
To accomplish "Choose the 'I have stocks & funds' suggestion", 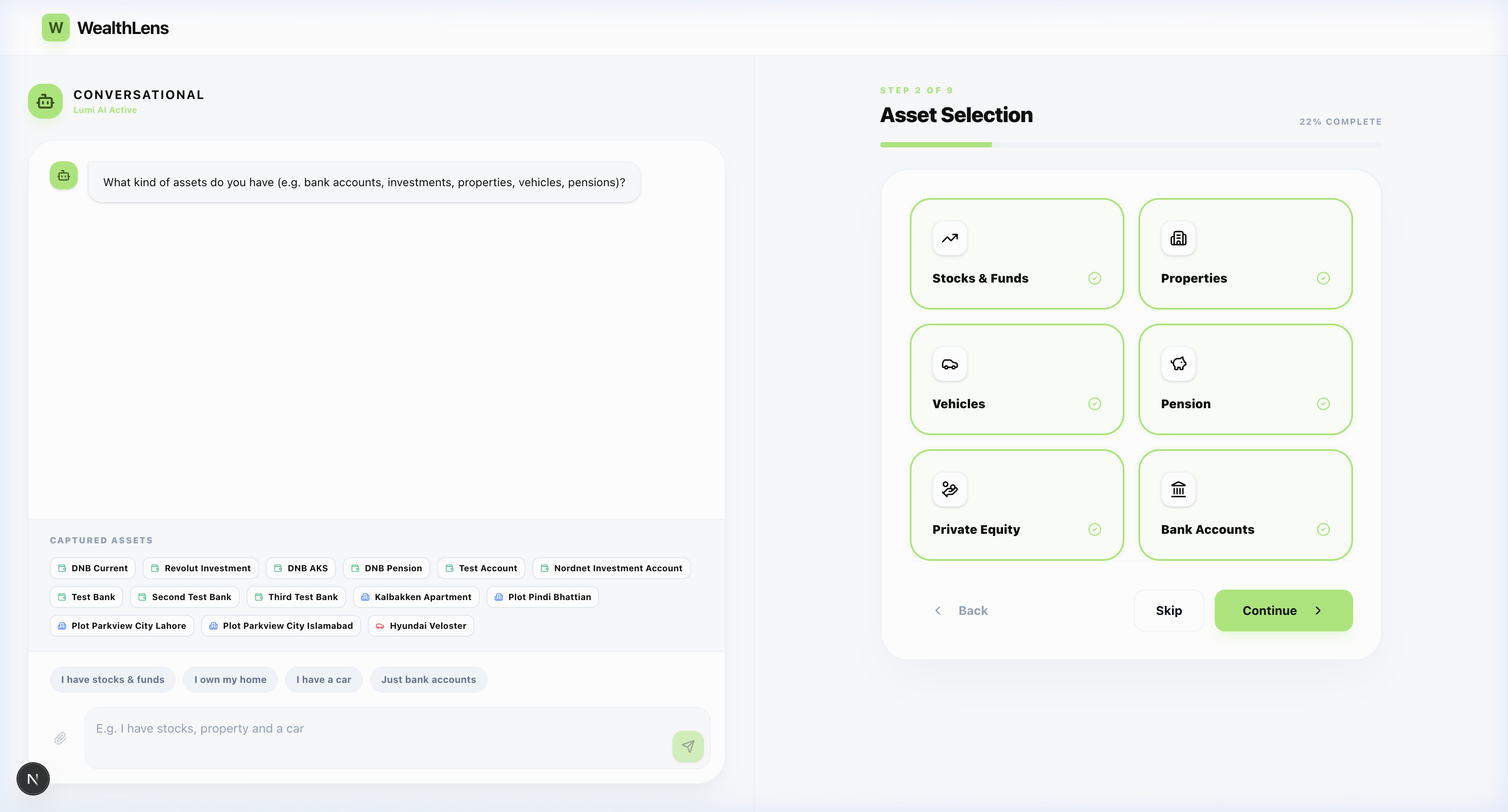I will [x=113, y=680].
